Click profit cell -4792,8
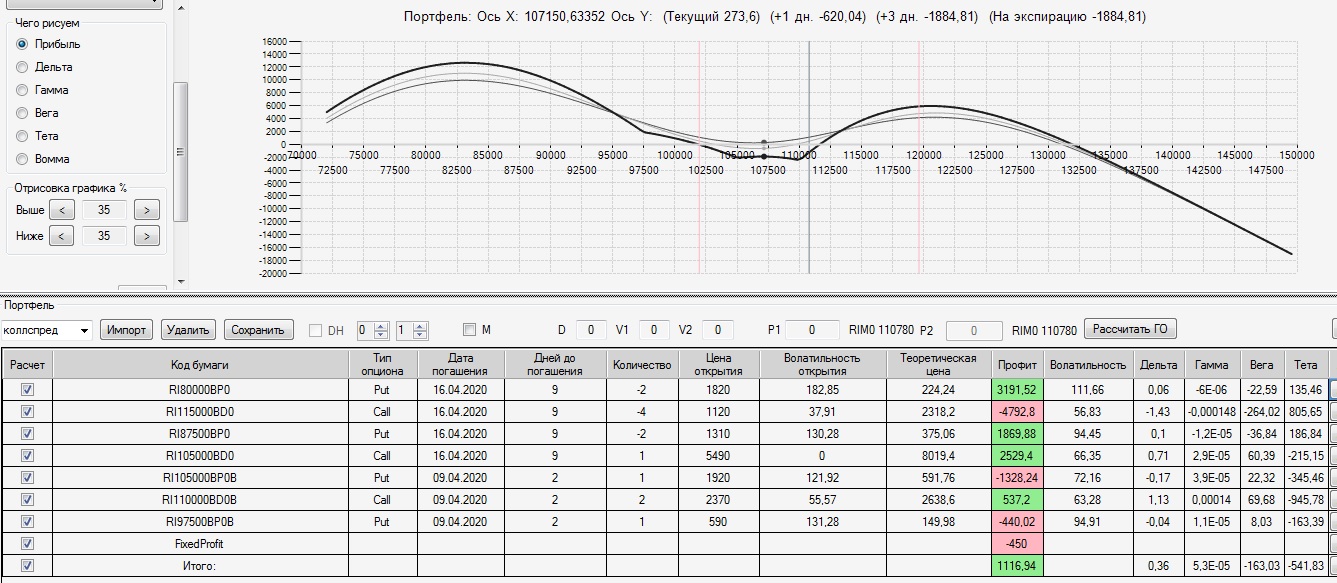This screenshot has width=1337, height=583. pos(1018,412)
